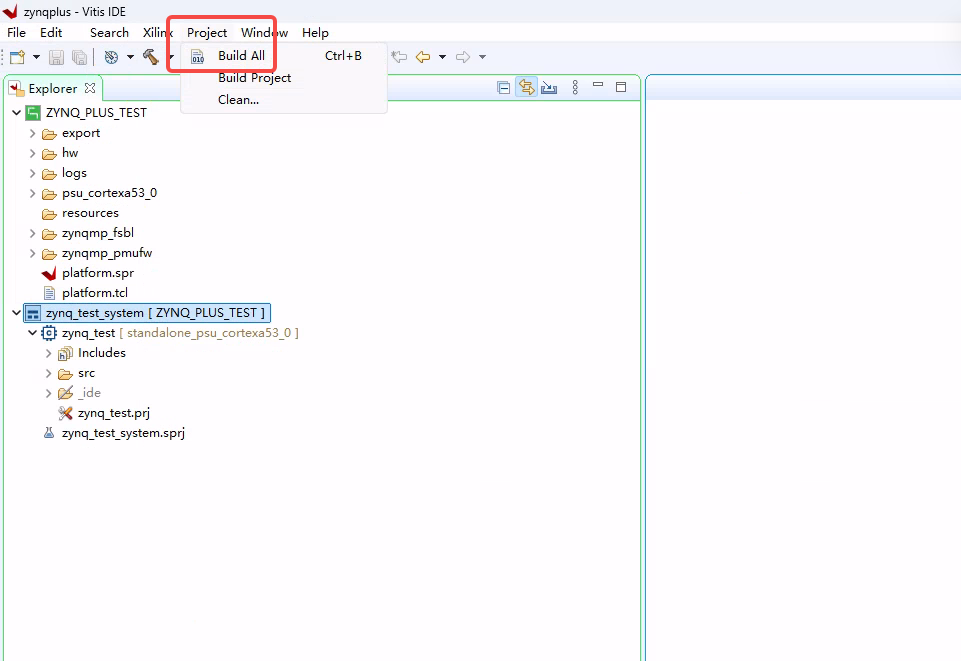Collapse the zynq_test application node
This screenshot has width=961, height=661.
click(x=32, y=333)
